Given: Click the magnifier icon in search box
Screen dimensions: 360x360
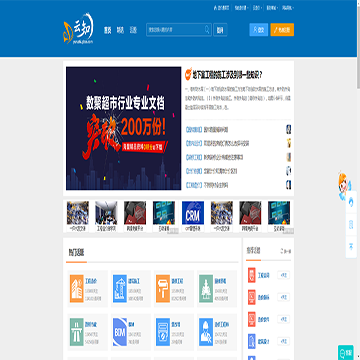Looking at the screenshot, I should pyautogui.click(x=207, y=30).
